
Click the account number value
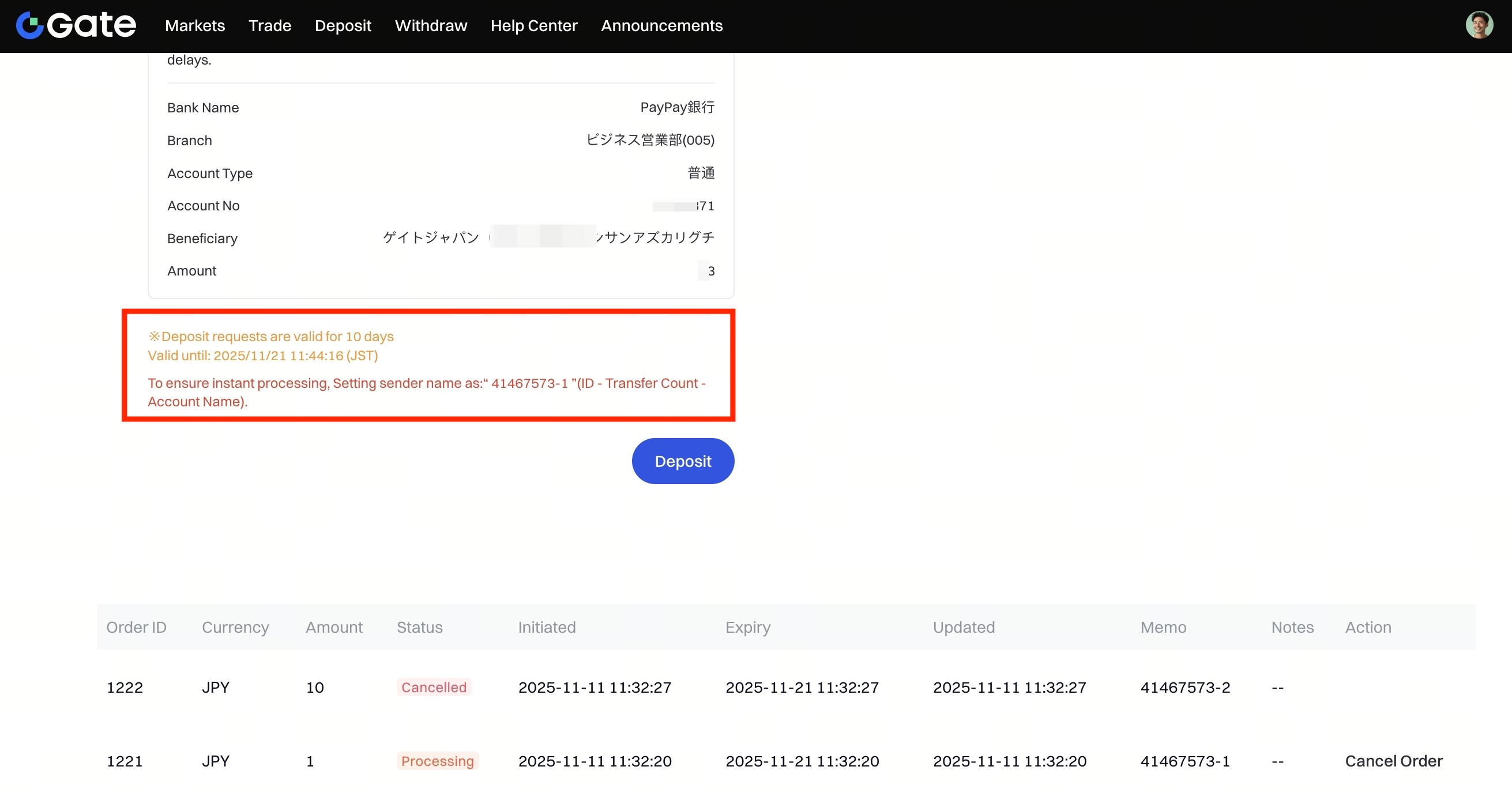pos(684,206)
